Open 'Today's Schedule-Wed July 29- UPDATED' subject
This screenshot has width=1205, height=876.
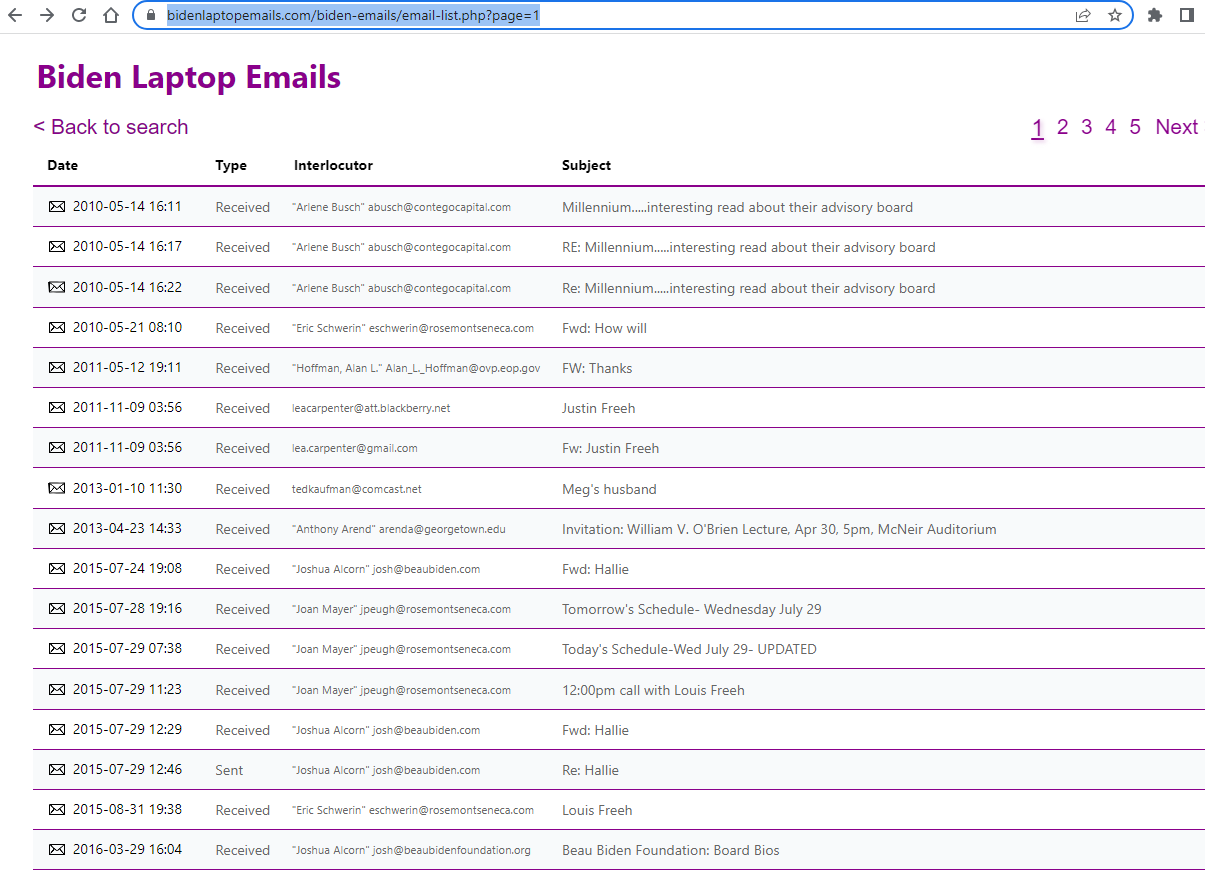689,649
